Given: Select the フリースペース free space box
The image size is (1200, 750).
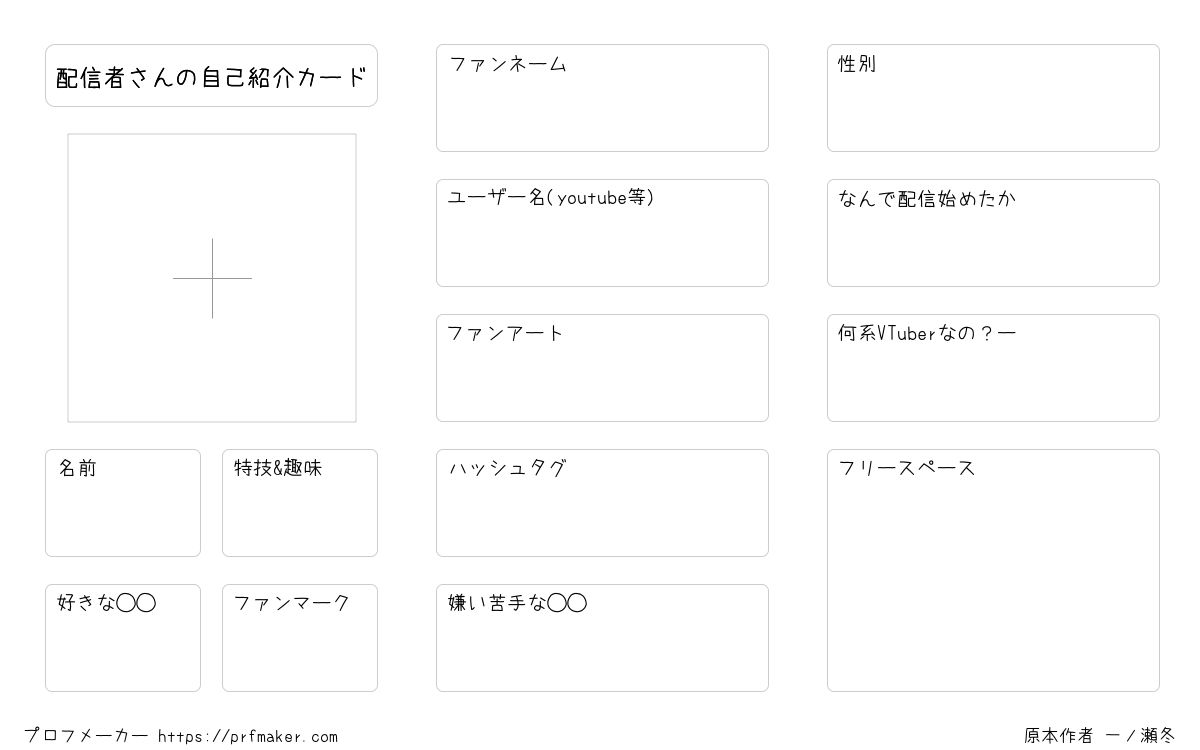Looking at the screenshot, I should click(x=993, y=570).
